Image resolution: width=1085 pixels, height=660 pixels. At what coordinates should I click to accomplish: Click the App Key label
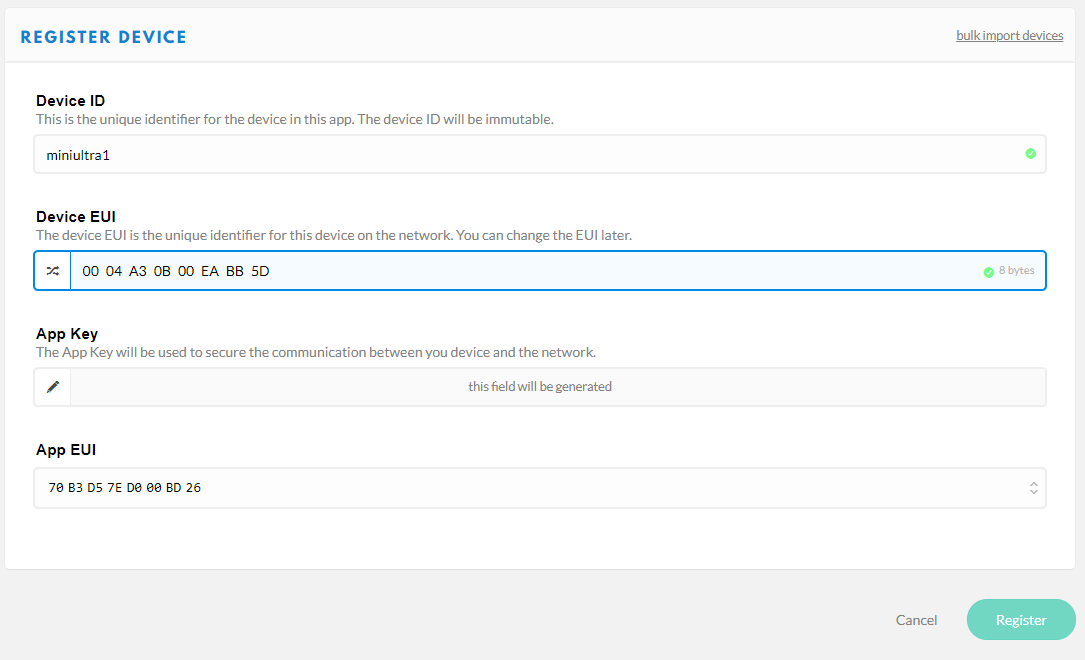(x=67, y=334)
